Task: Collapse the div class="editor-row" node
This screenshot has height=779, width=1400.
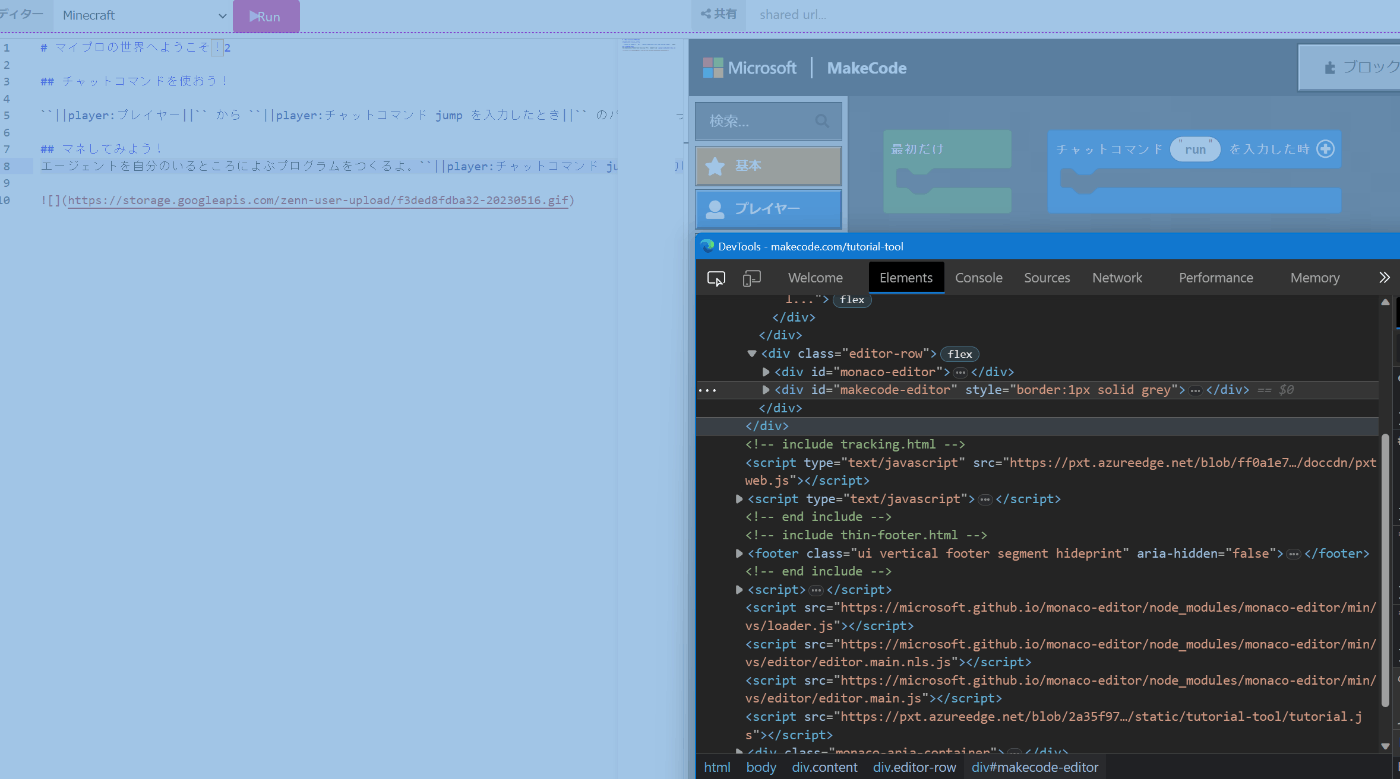Action: tap(752, 354)
